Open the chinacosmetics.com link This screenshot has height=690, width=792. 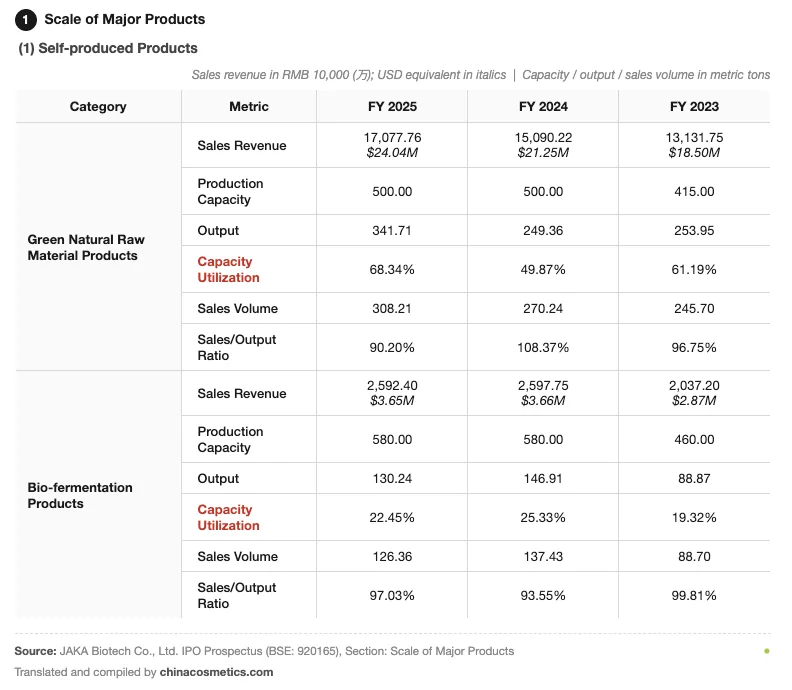[216, 672]
